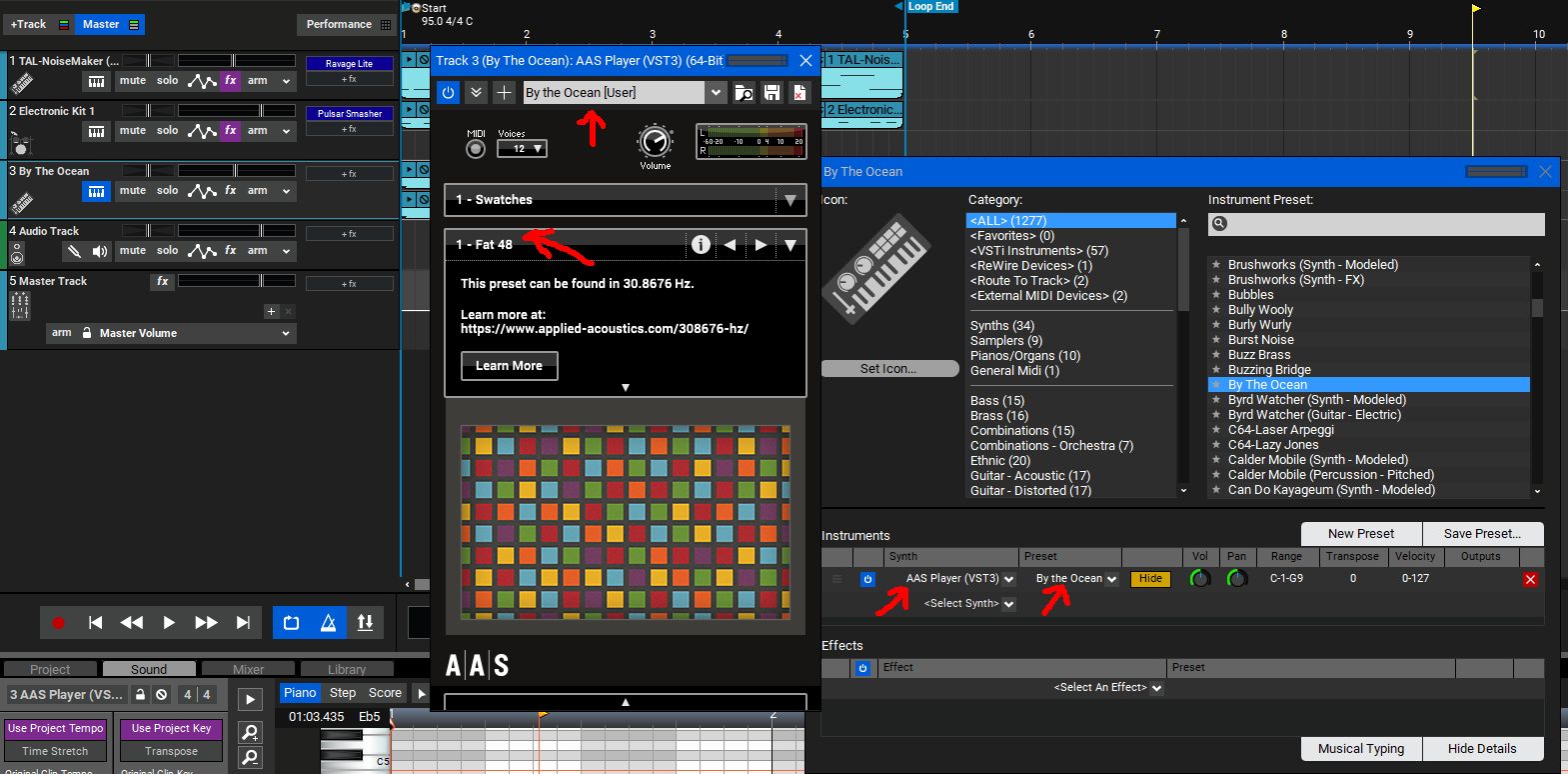This screenshot has height=774, width=1568.
Task: Open the Voices 12 dropdown
Action: [x=522, y=148]
